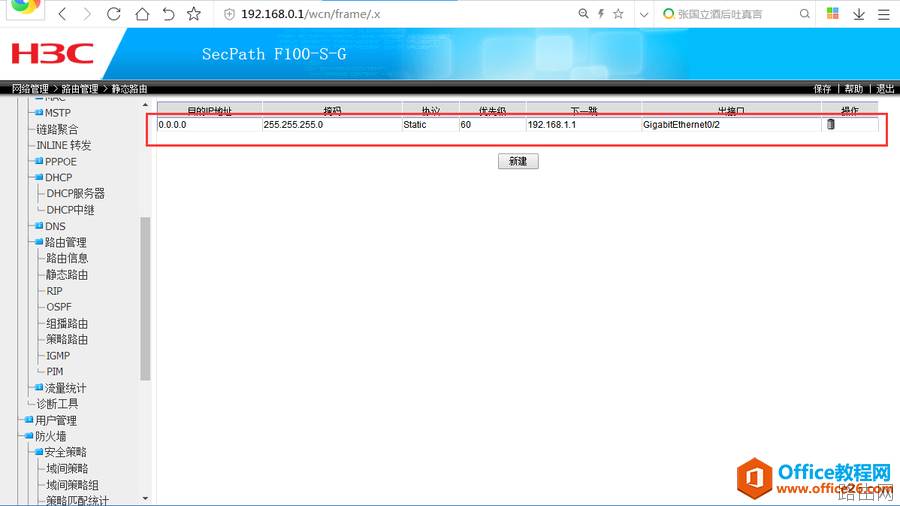Viewport: 900px width, 506px height.
Task: Open OSPF in the sidebar
Action: [59, 307]
